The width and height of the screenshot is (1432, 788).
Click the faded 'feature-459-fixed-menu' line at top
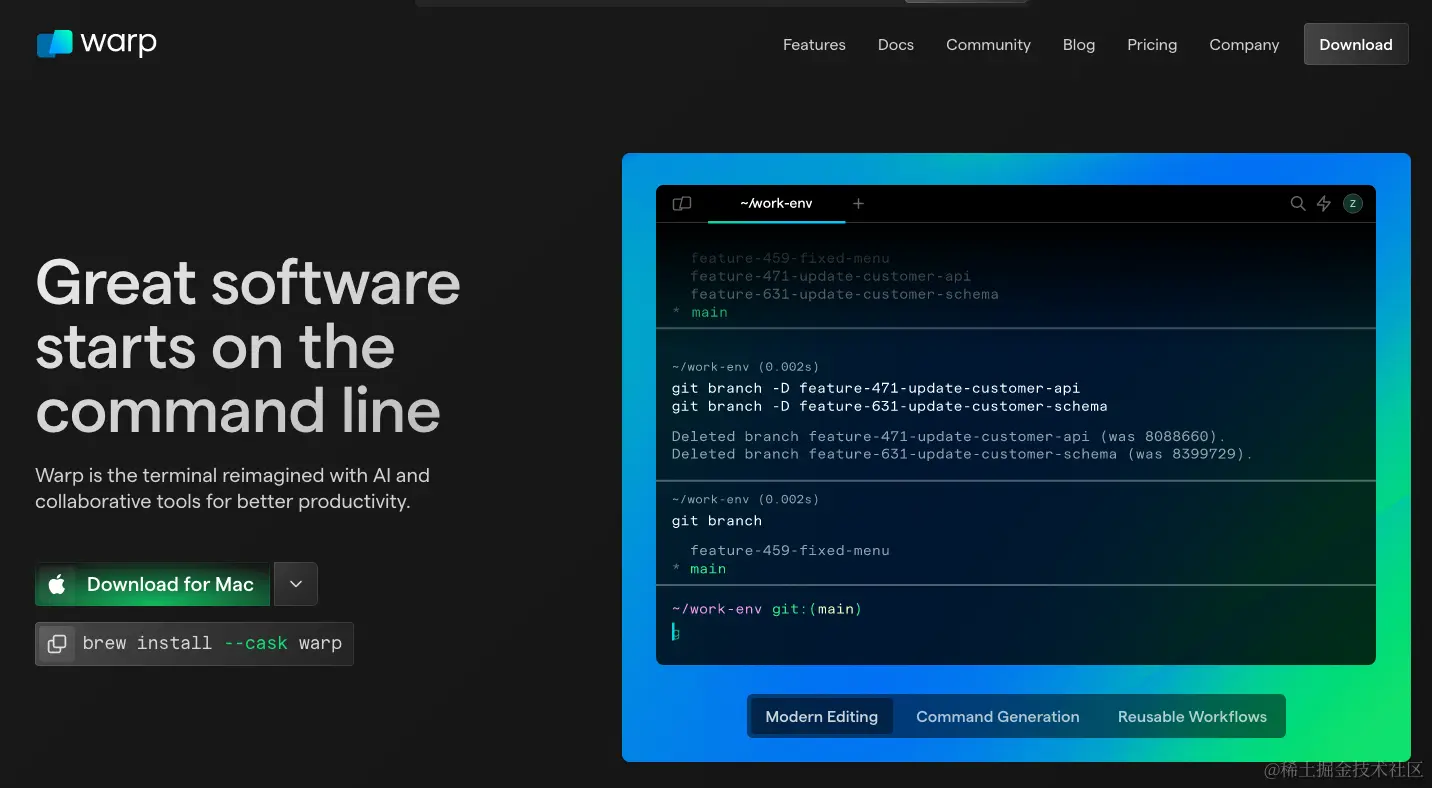(x=790, y=258)
